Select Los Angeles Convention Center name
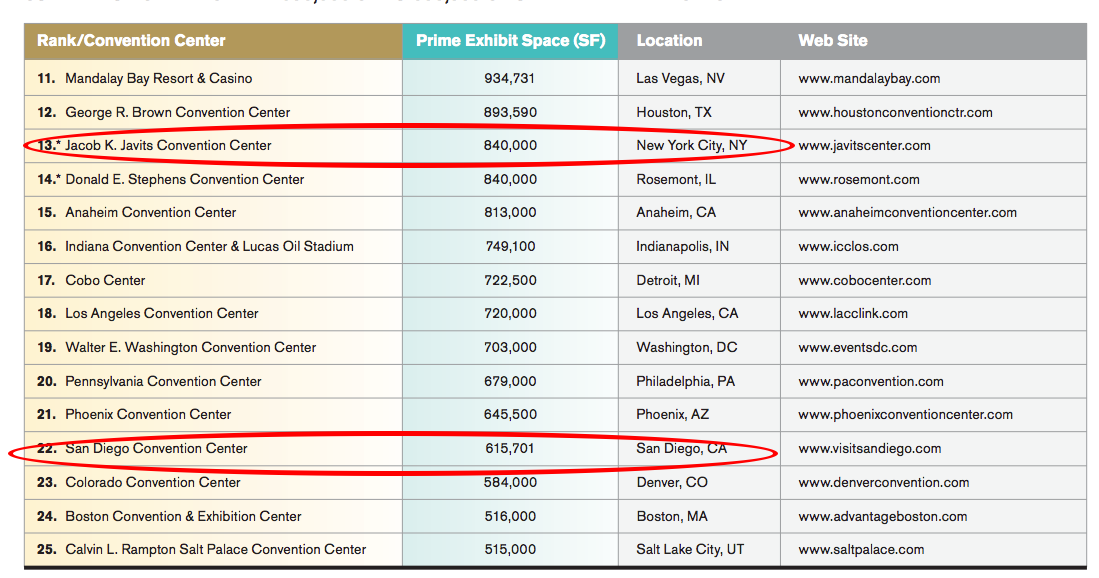This screenshot has height=578, width=1099. tap(162, 313)
